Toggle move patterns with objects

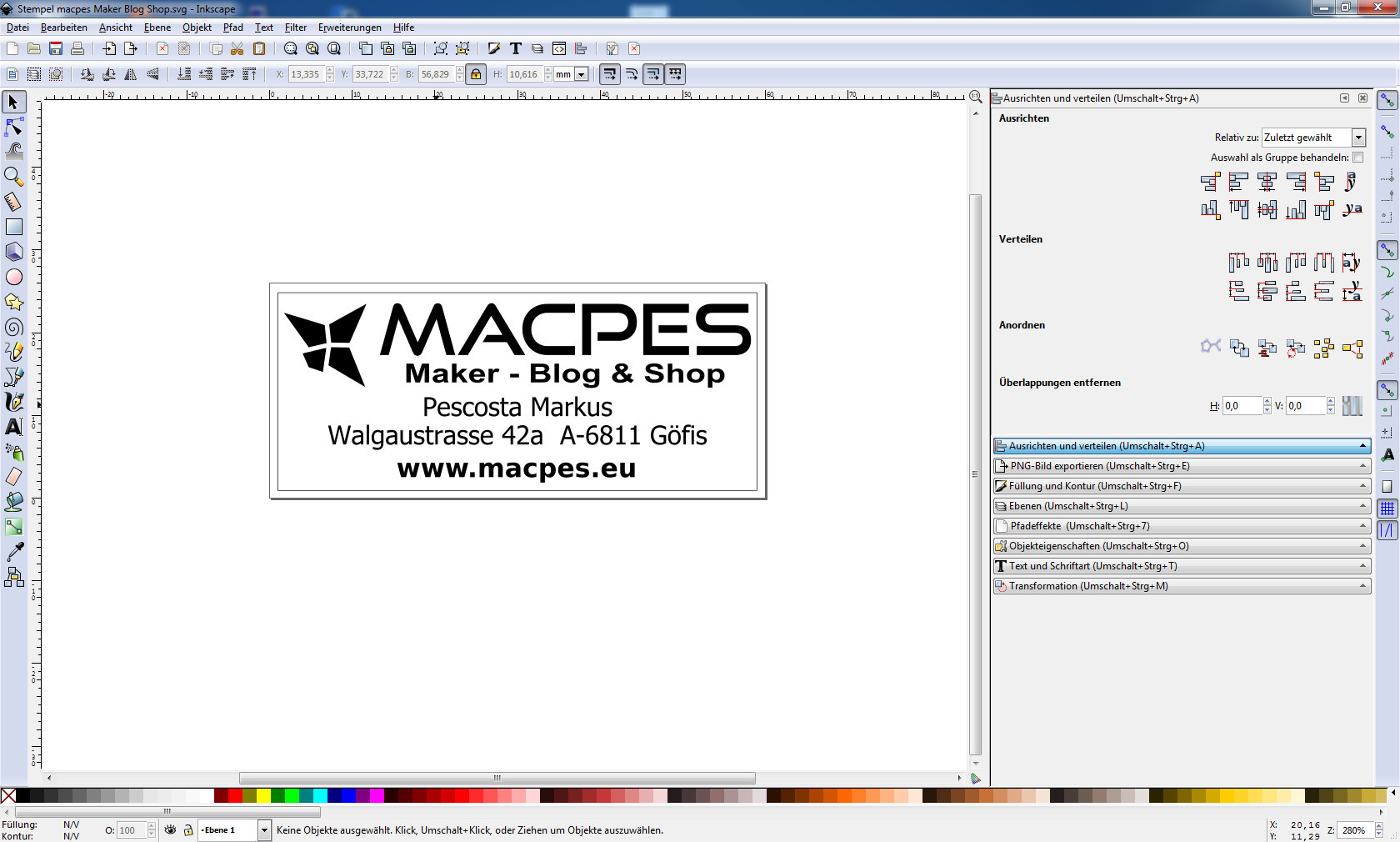(x=675, y=74)
